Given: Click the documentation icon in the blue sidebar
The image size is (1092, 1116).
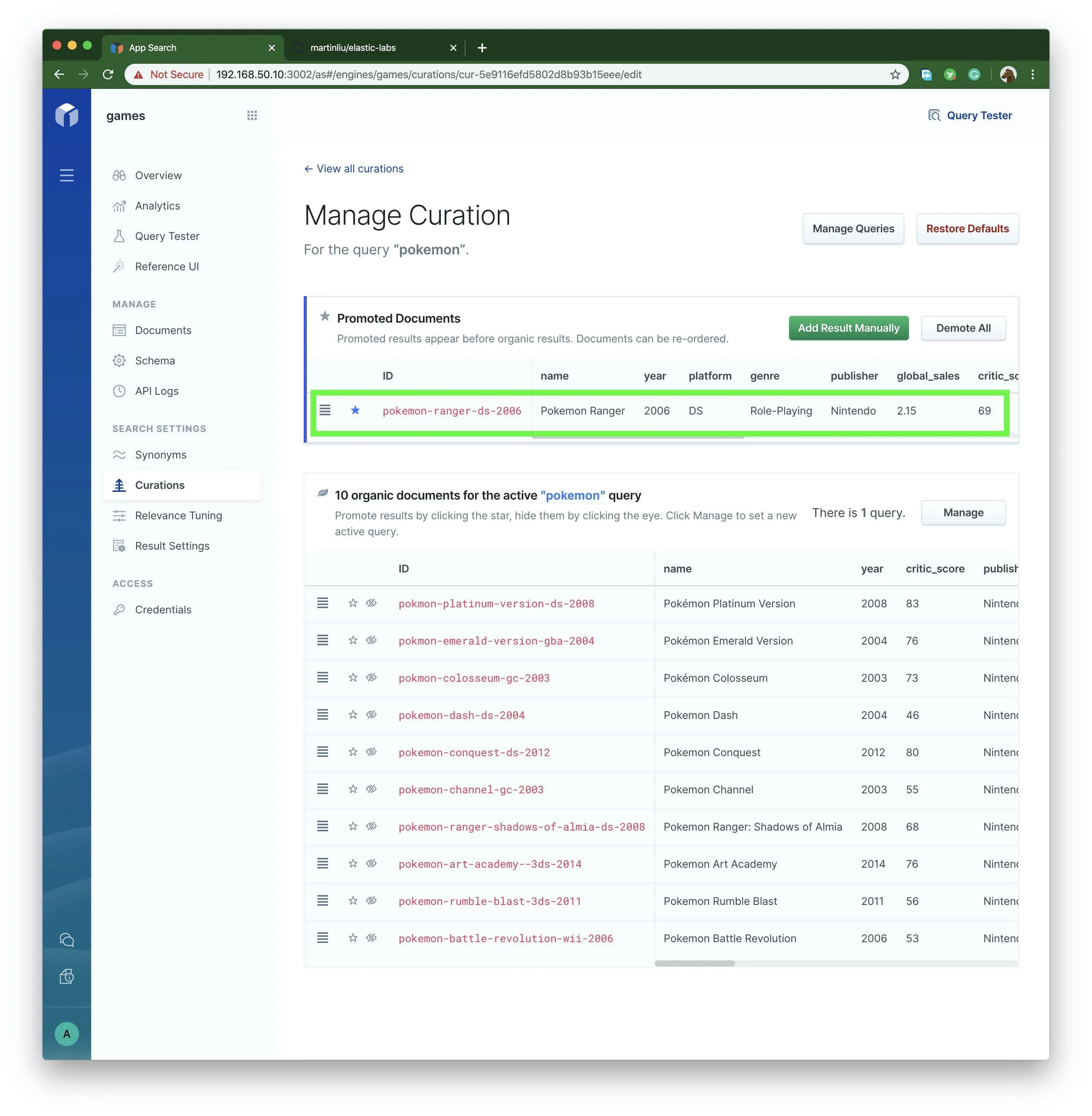Looking at the screenshot, I should (66, 976).
